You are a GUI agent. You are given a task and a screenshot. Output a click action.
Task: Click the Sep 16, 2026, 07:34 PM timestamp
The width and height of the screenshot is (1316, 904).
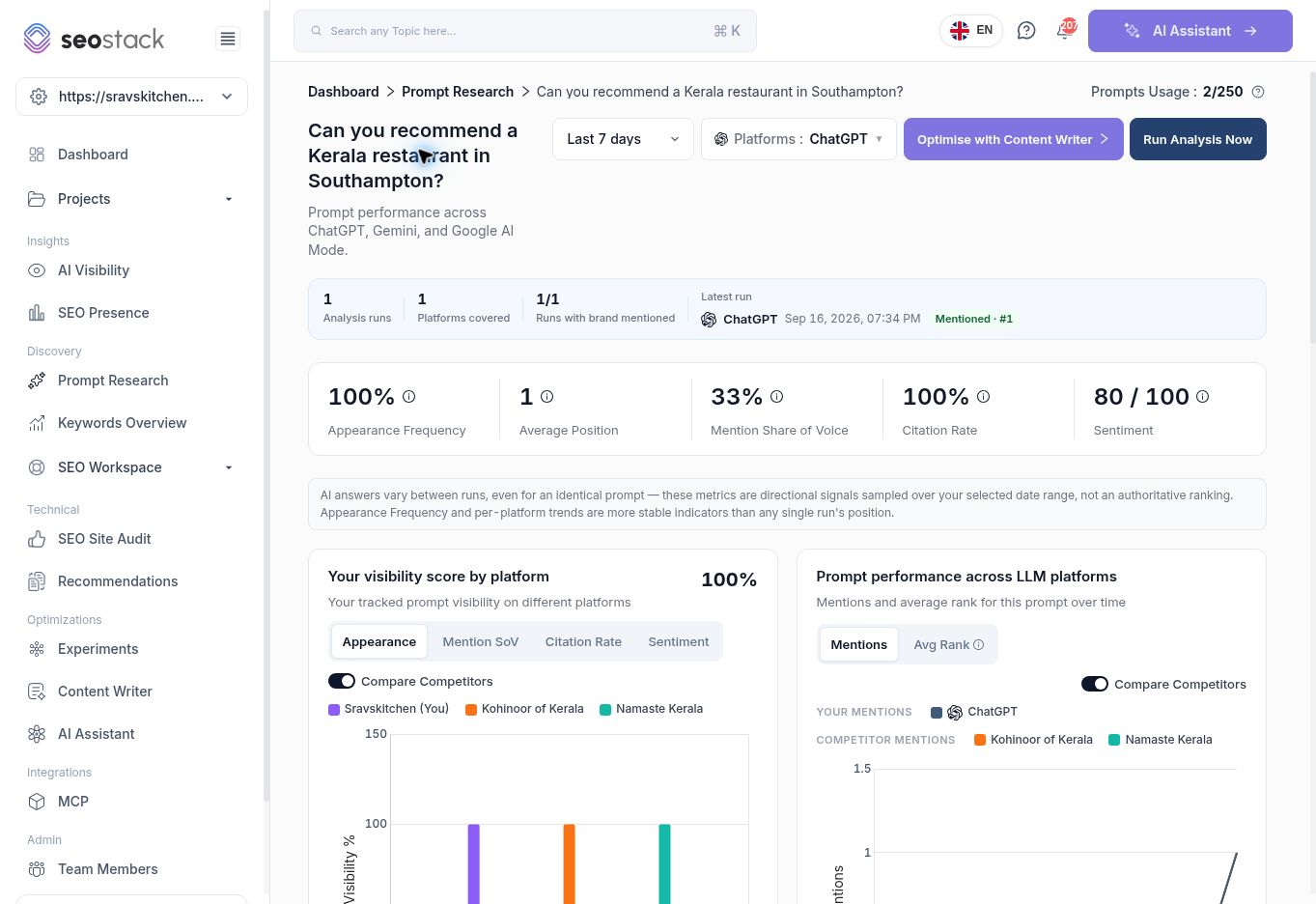pos(853,319)
